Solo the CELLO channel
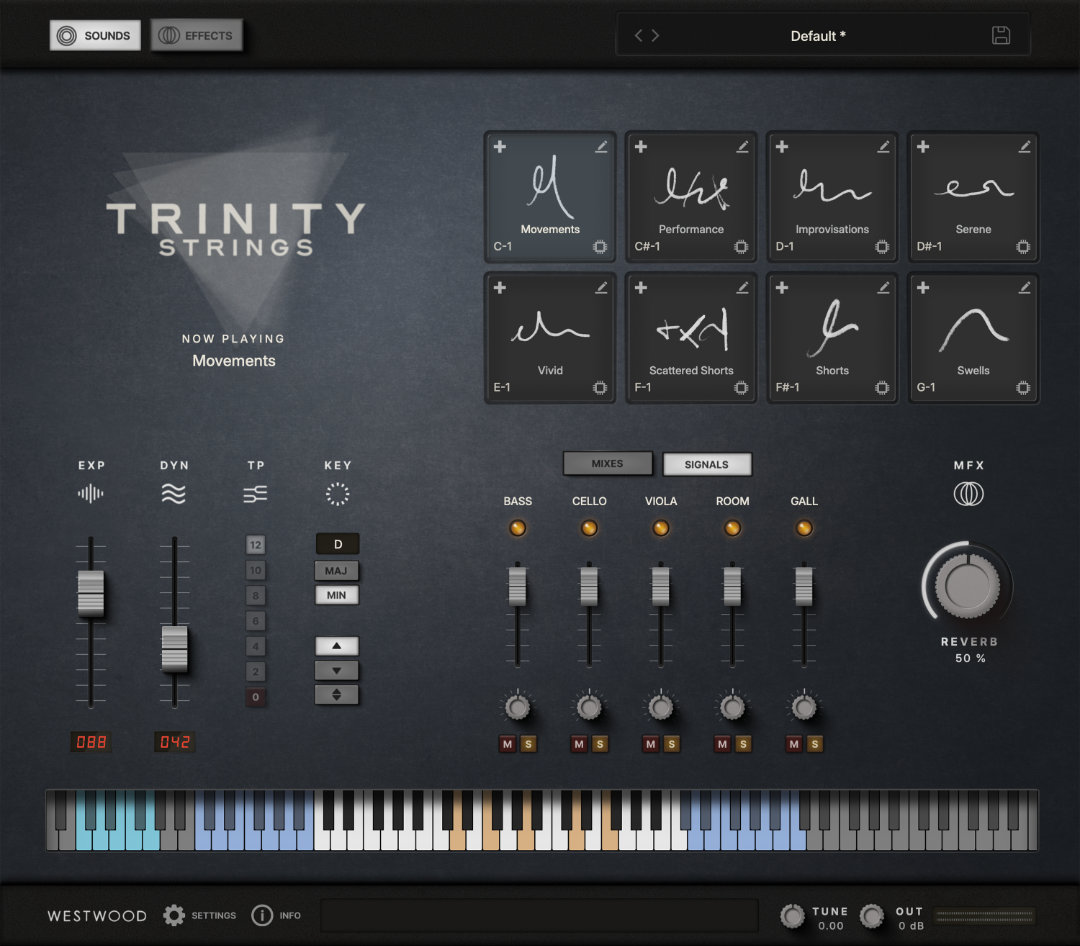The width and height of the screenshot is (1080, 946). (x=600, y=744)
